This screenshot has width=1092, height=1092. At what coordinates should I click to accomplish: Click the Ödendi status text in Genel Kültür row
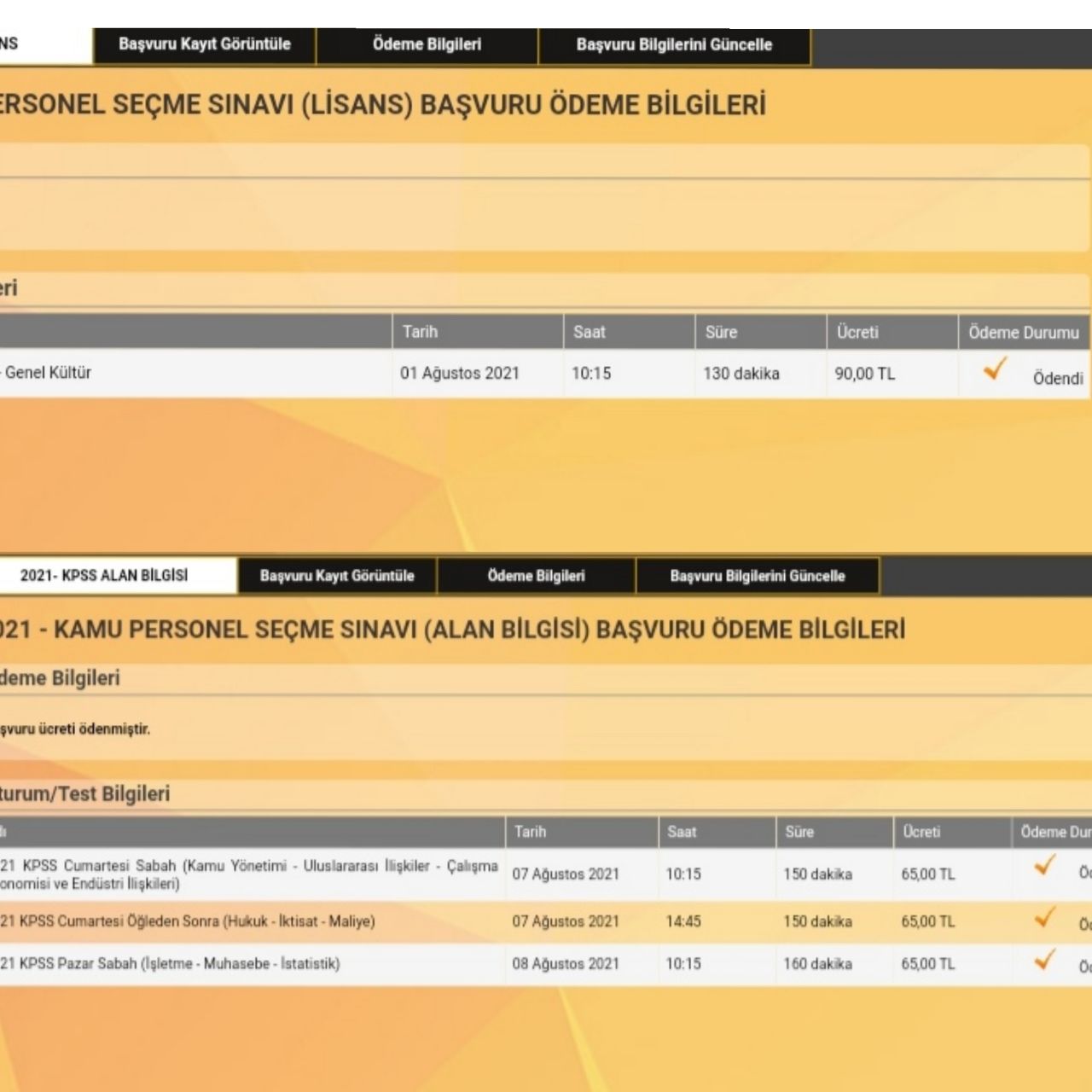(1058, 379)
